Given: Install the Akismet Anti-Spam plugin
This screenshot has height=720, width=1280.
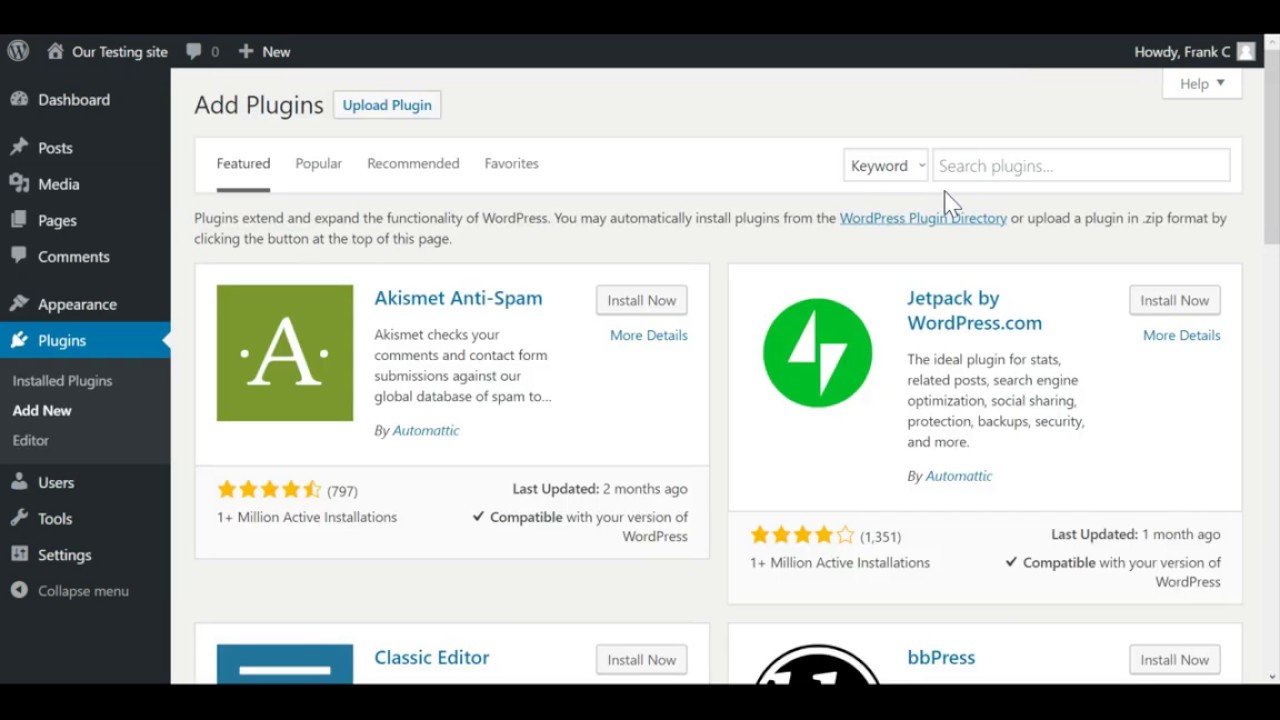Looking at the screenshot, I should [x=641, y=300].
